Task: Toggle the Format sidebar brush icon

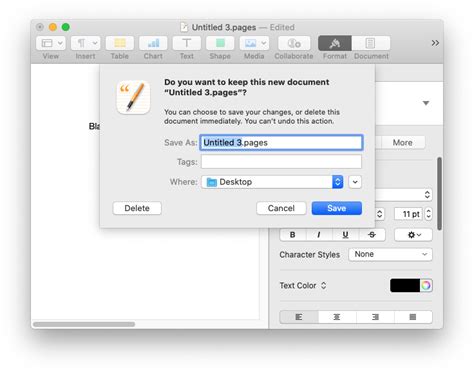Action: point(335,43)
